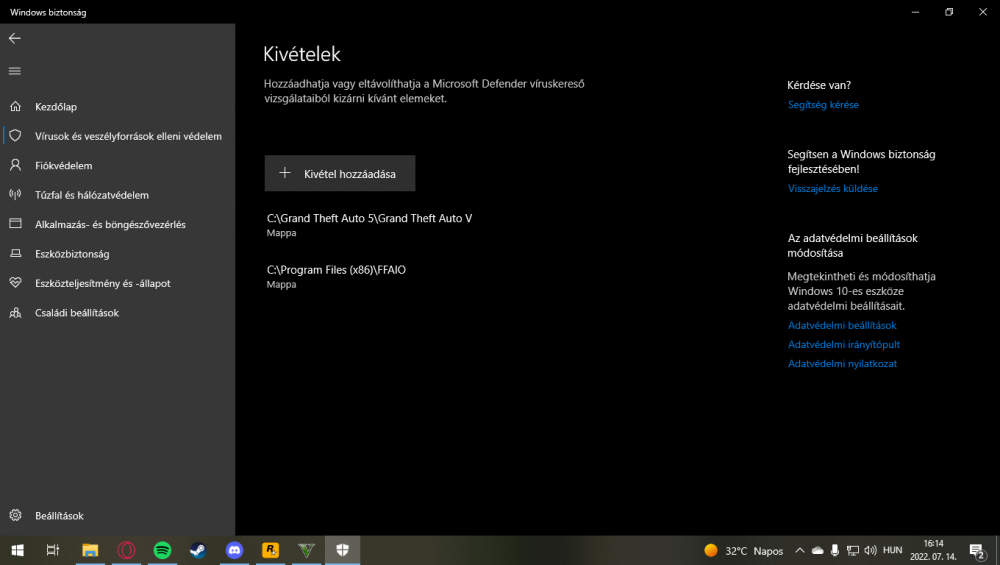Click the OneDrive cloud tray icon
Screen dimensions: 1000x565
point(817,550)
